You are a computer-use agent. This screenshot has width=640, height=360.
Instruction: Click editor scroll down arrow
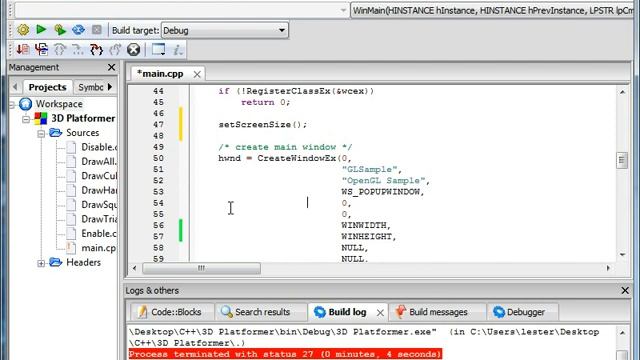click(x=622, y=255)
